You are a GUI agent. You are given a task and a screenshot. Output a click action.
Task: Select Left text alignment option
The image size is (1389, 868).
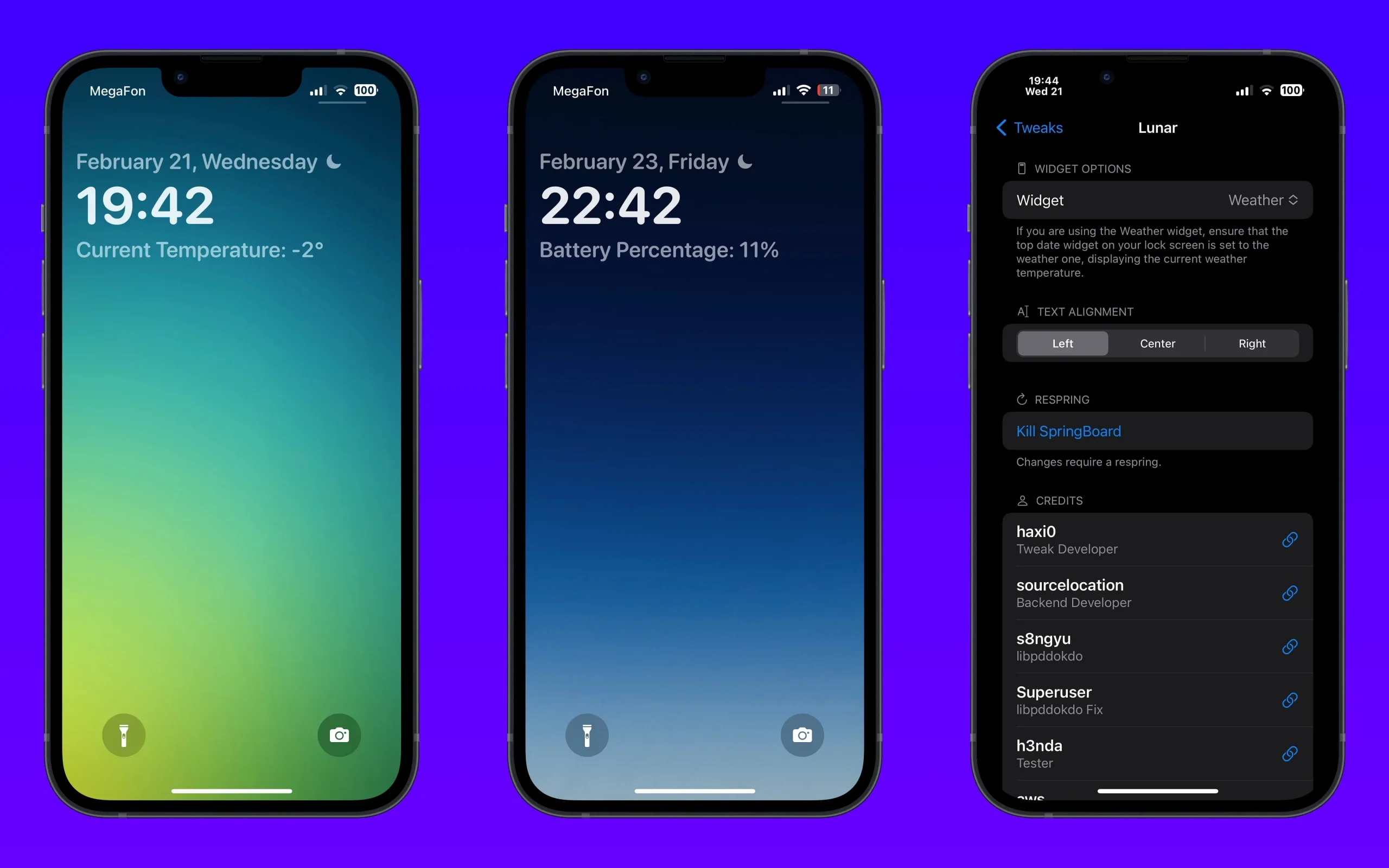[x=1062, y=343]
